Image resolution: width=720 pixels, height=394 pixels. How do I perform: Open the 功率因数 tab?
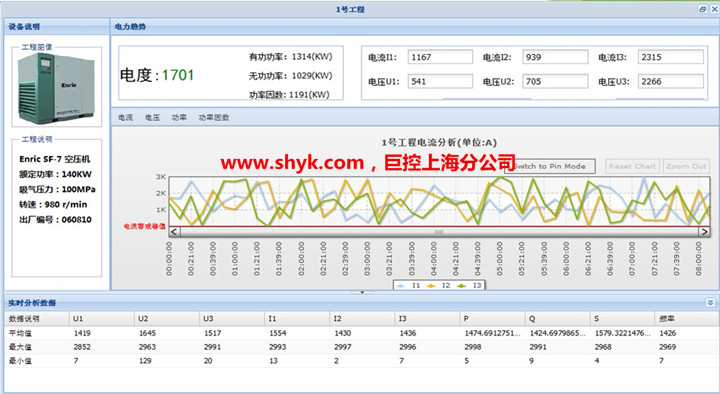click(x=214, y=118)
